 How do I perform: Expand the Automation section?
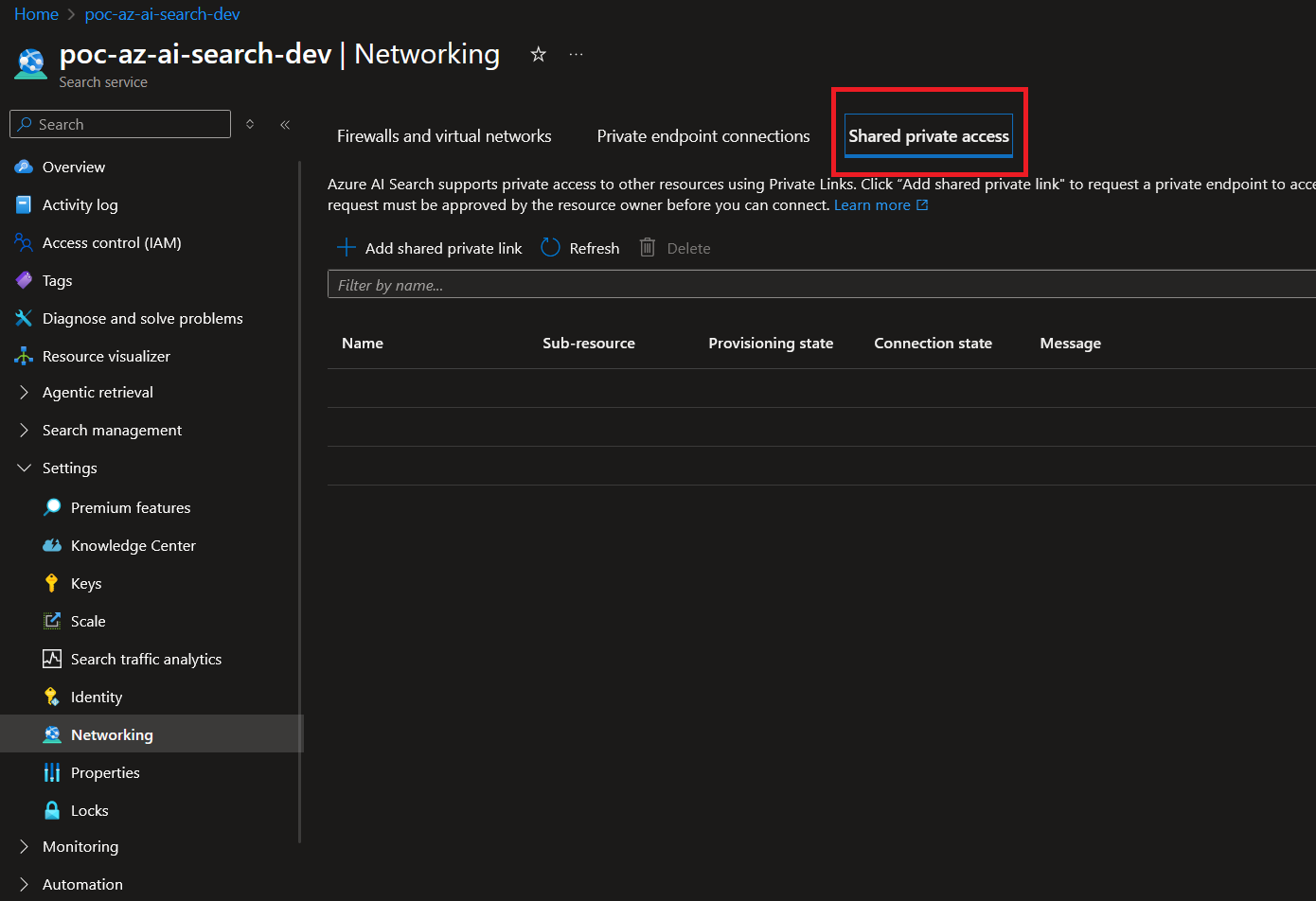[x=24, y=884]
